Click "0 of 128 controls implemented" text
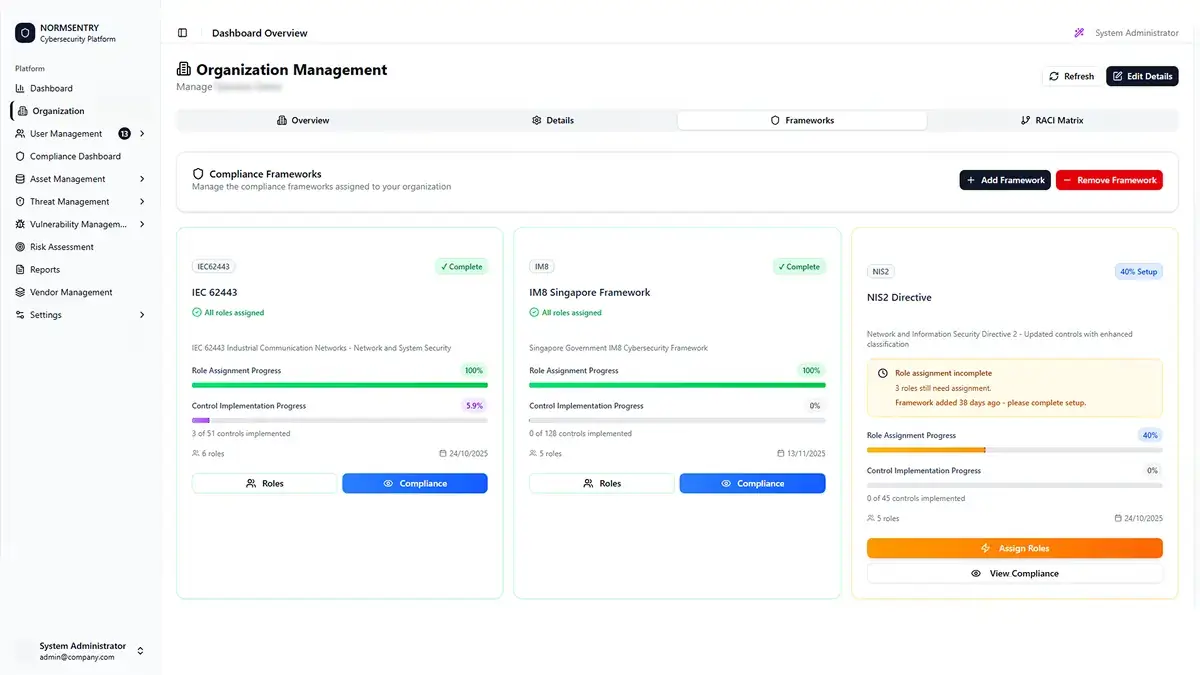This screenshot has height=675, width=1200. point(581,434)
